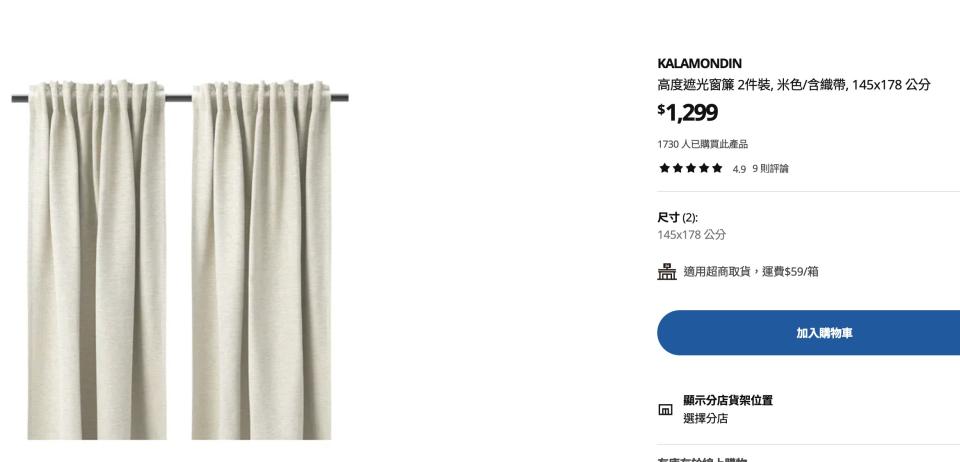Click the $1,299 price
The height and width of the screenshot is (462, 960).
pyautogui.click(x=688, y=113)
